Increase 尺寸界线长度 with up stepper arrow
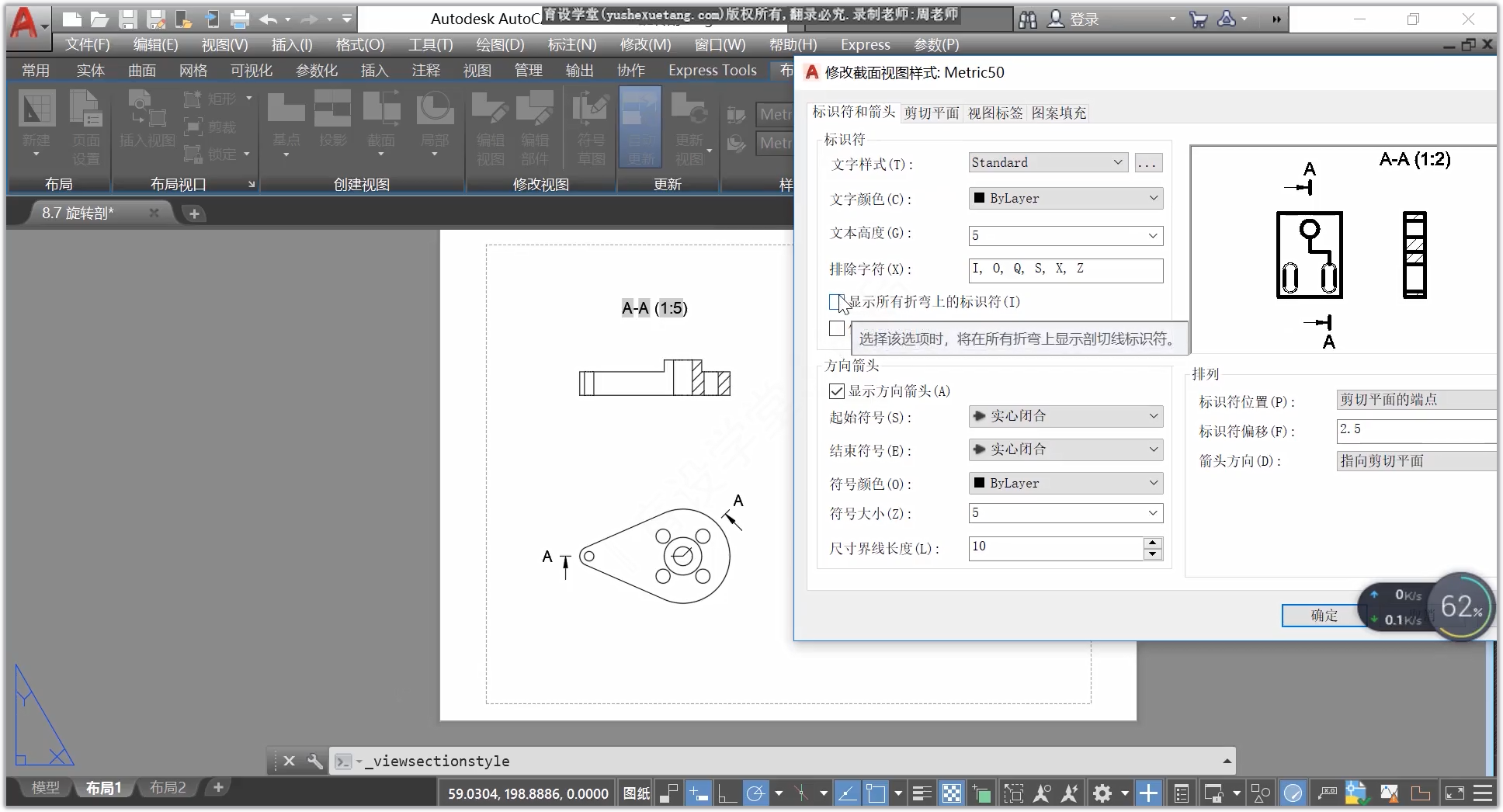Image resolution: width=1503 pixels, height=812 pixels. point(1153,543)
